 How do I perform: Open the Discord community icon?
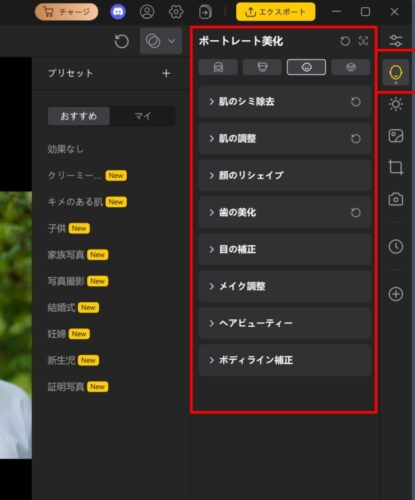[x=118, y=12]
